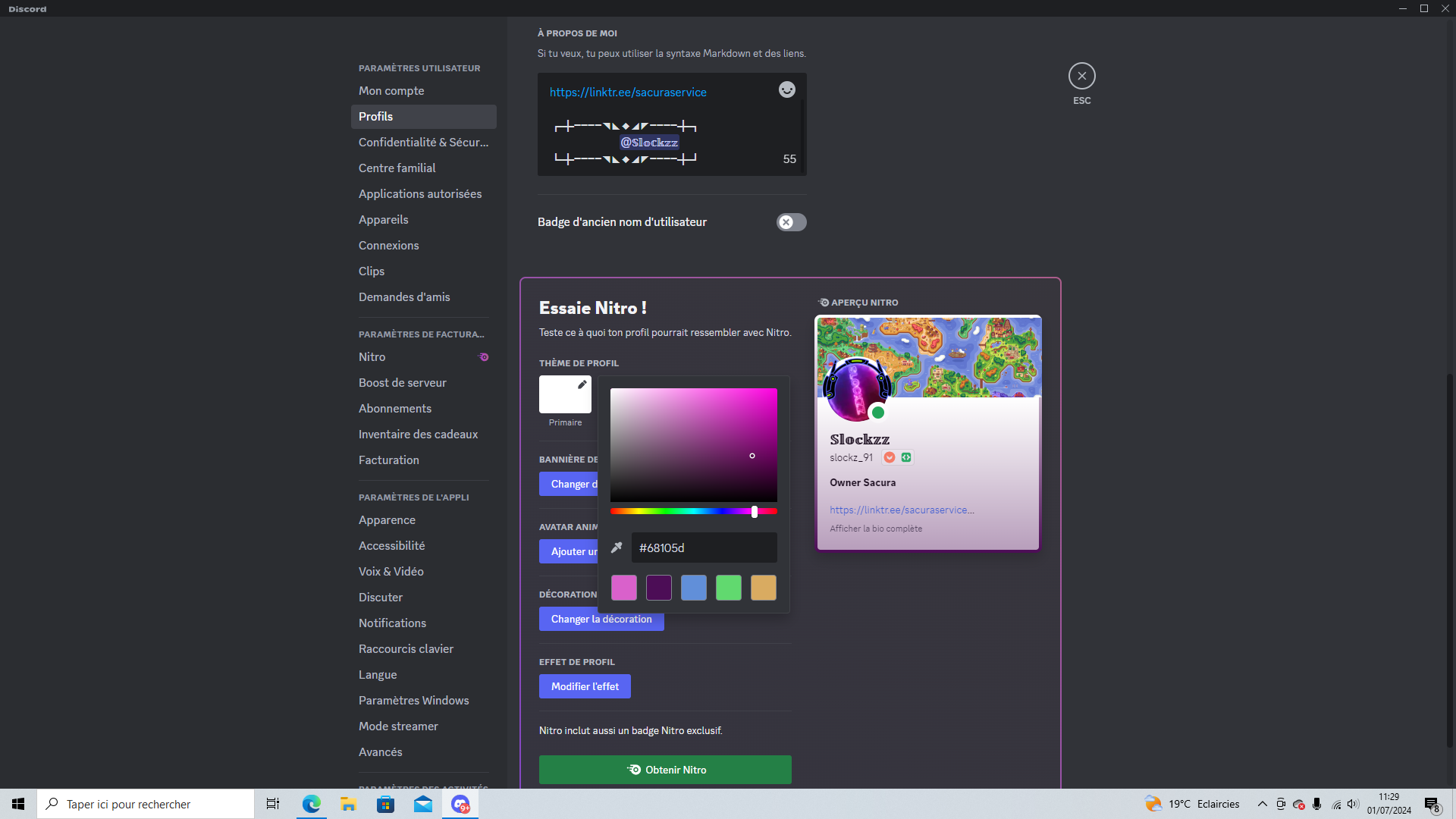Image resolution: width=1456 pixels, height=819 pixels.
Task: Open File Explorer from taskbar
Action: pos(348,804)
